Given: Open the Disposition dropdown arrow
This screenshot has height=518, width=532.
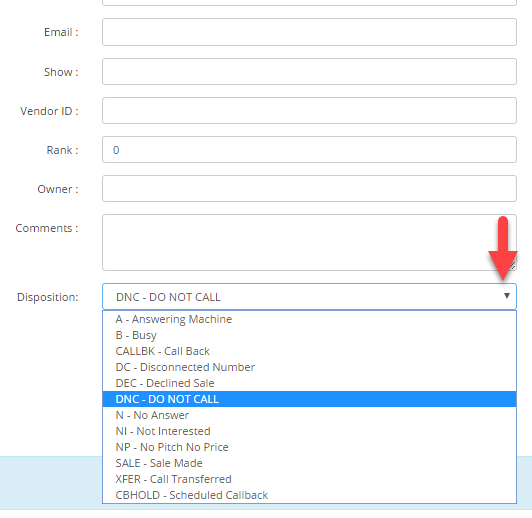Looking at the screenshot, I should [x=507, y=296].
